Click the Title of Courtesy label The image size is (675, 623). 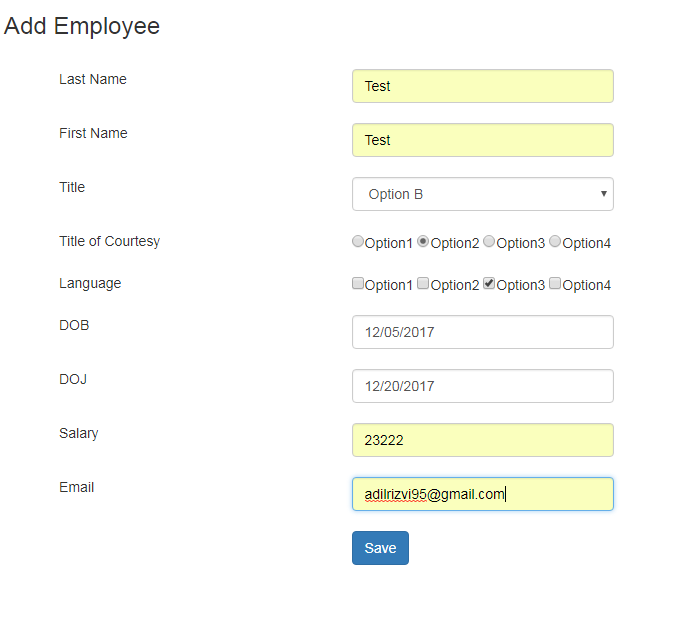[x=109, y=242]
